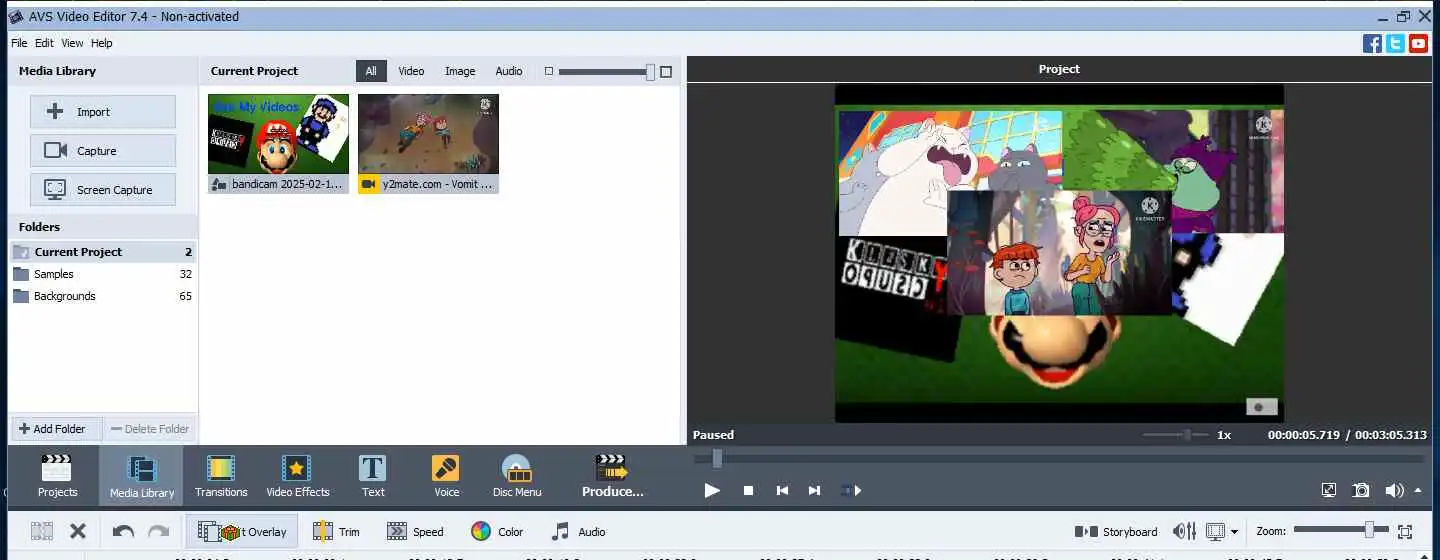Adjust the playback speed slider

click(1175, 435)
